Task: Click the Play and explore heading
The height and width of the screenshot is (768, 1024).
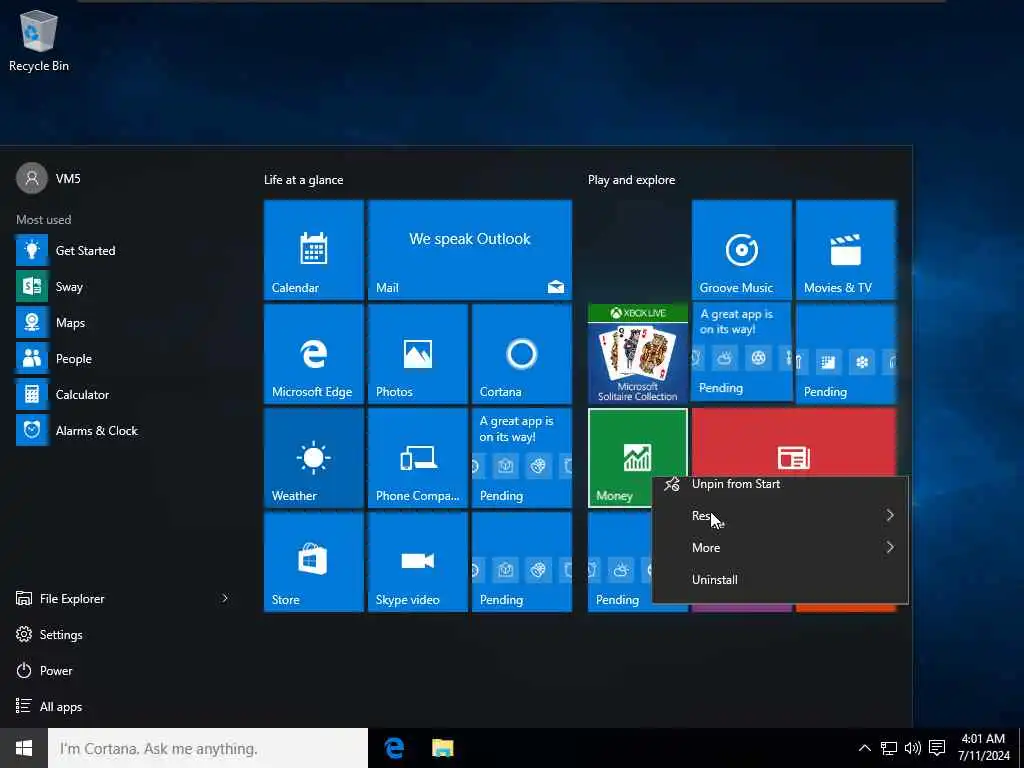Action: (x=632, y=180)
